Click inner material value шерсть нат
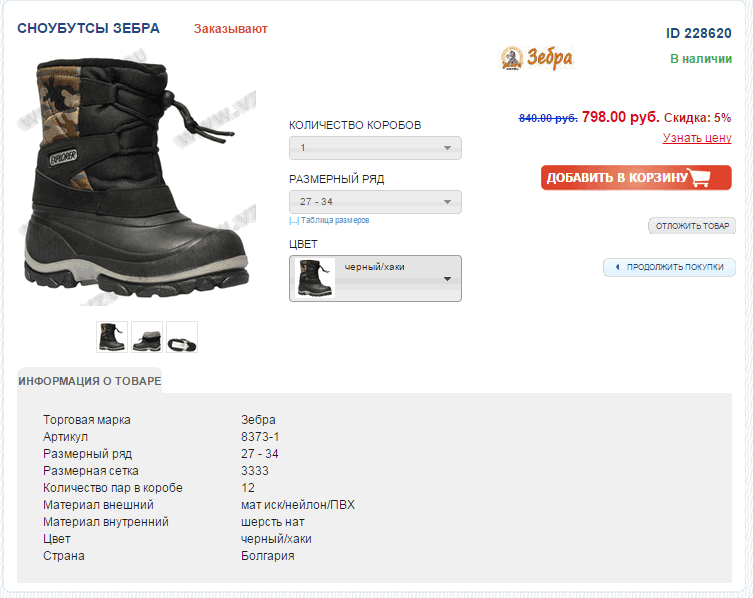The height and width of the screenshot is (598, 753). tap(272, 522)
